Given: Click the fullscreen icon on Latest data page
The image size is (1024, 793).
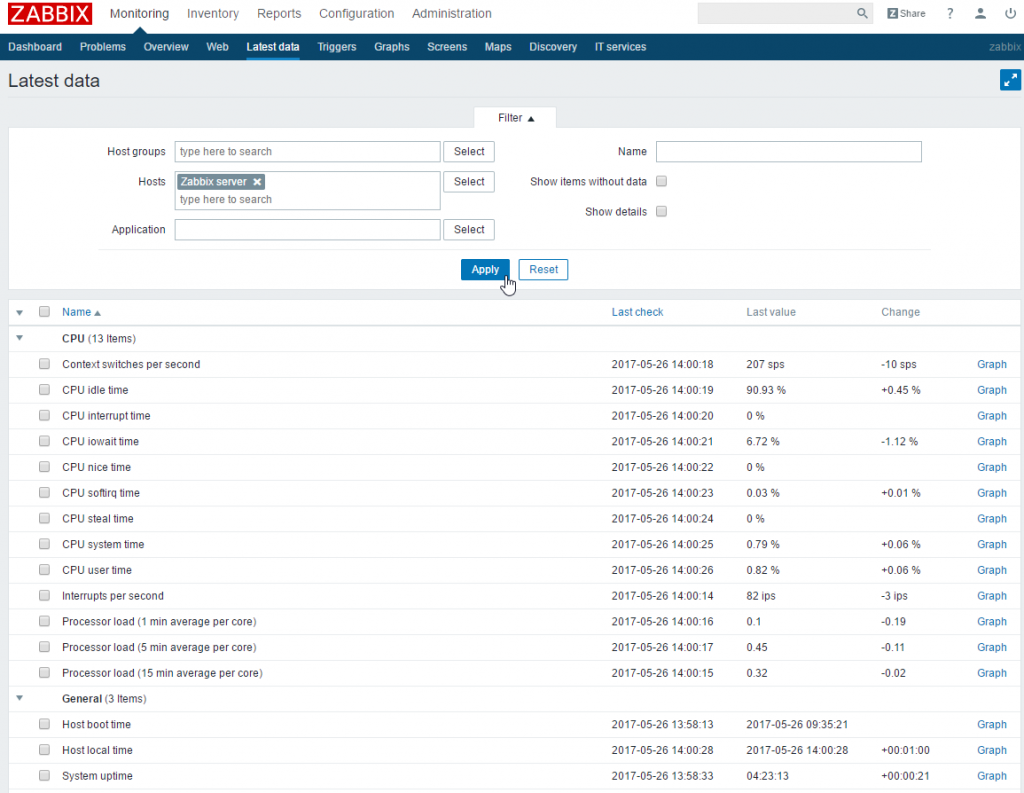Looking at the screenshot, I should pos(1010,79).
